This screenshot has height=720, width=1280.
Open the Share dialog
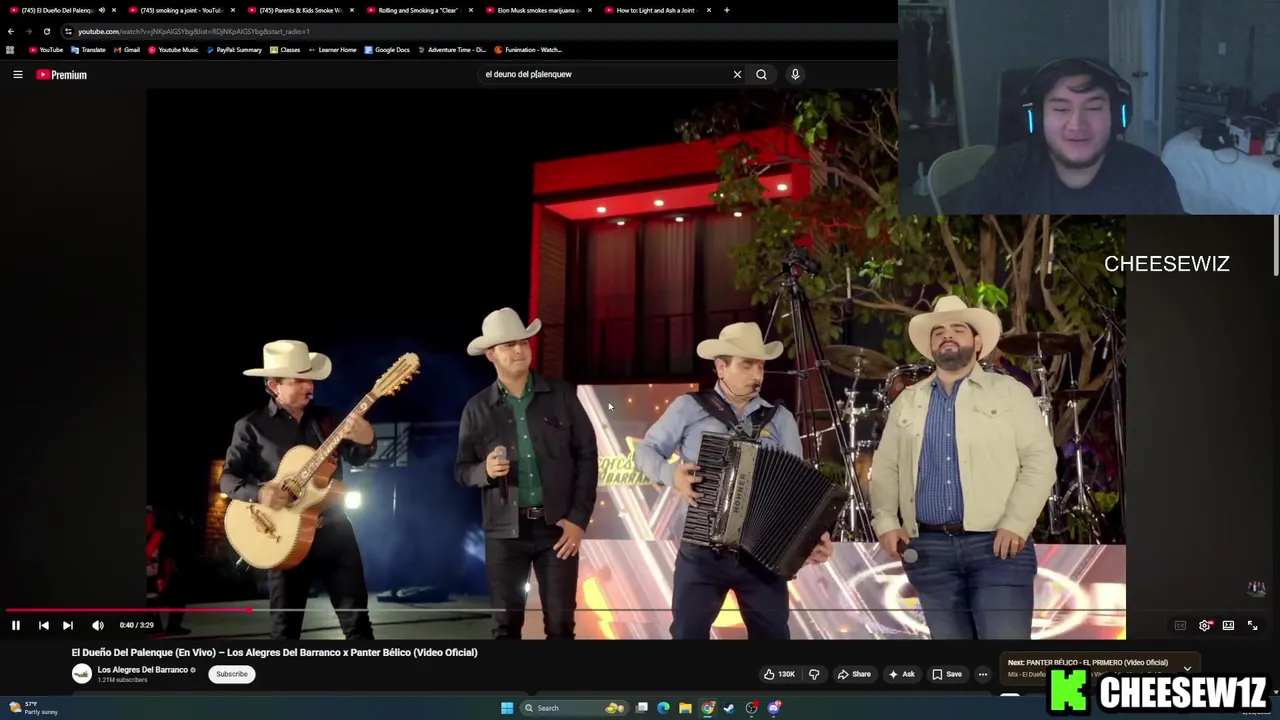(854, 674)
